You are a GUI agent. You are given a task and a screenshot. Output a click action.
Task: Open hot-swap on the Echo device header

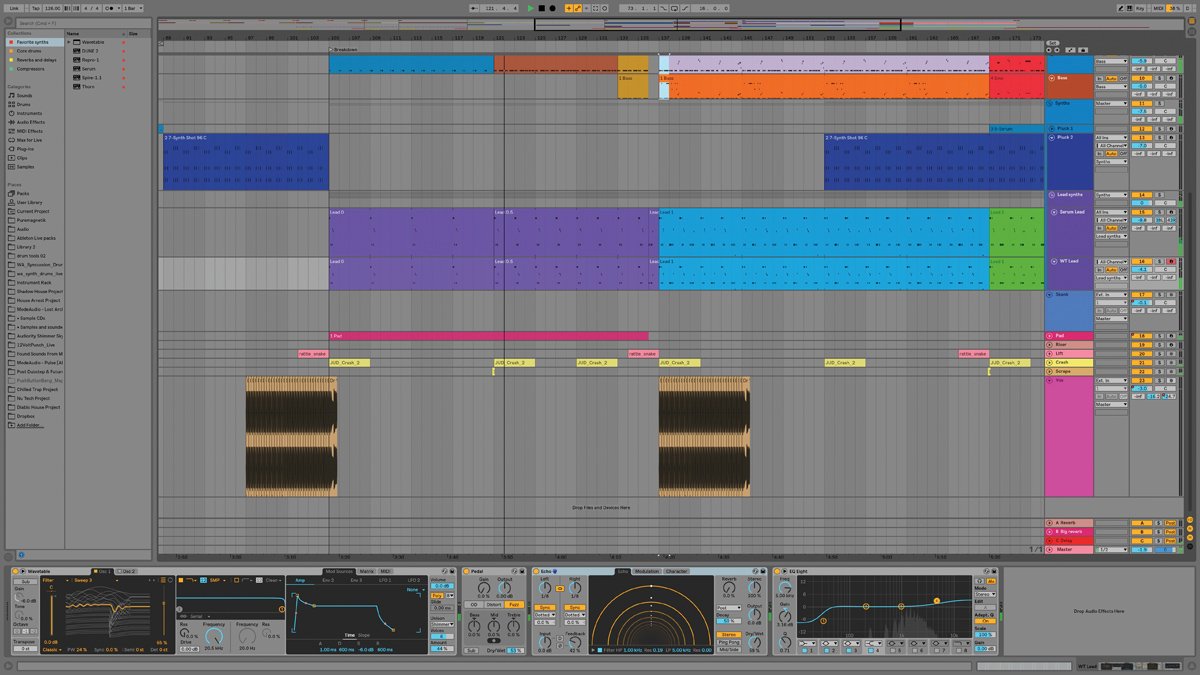(554, 571)
